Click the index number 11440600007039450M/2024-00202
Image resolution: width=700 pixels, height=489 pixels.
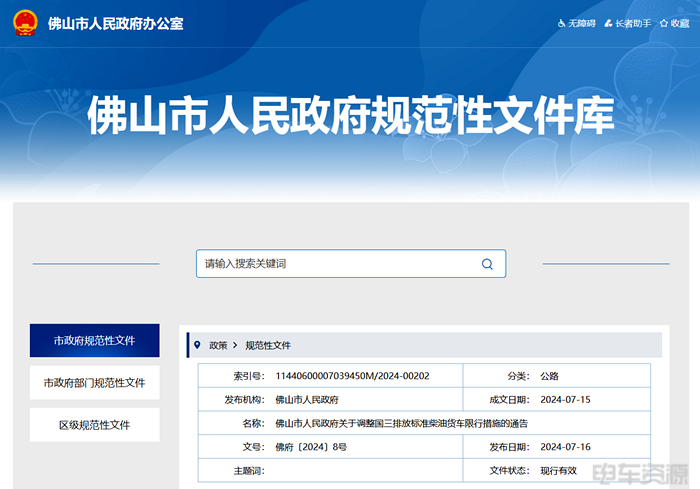tap(352, 376)
